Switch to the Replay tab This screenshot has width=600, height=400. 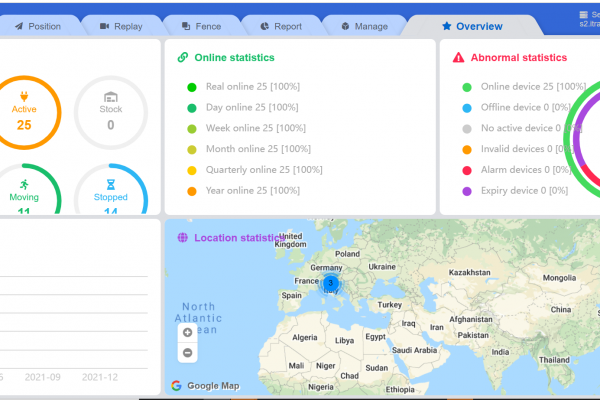pyautogui.click(x=121, y=26)
